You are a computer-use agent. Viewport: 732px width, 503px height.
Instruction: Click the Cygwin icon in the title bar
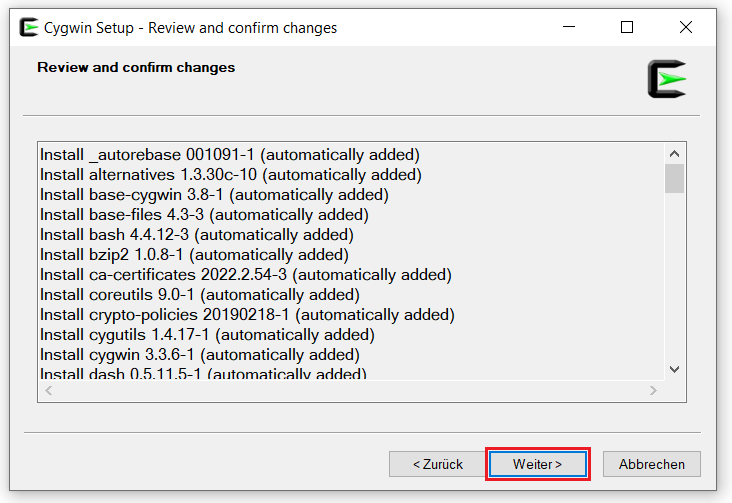(29, 28)
